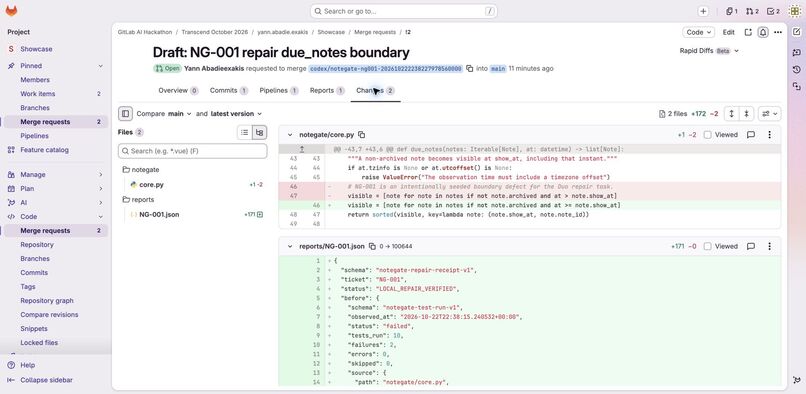Open diff view settings dropdown
Viewport: 806px width, 394px height.
point(769,114)
